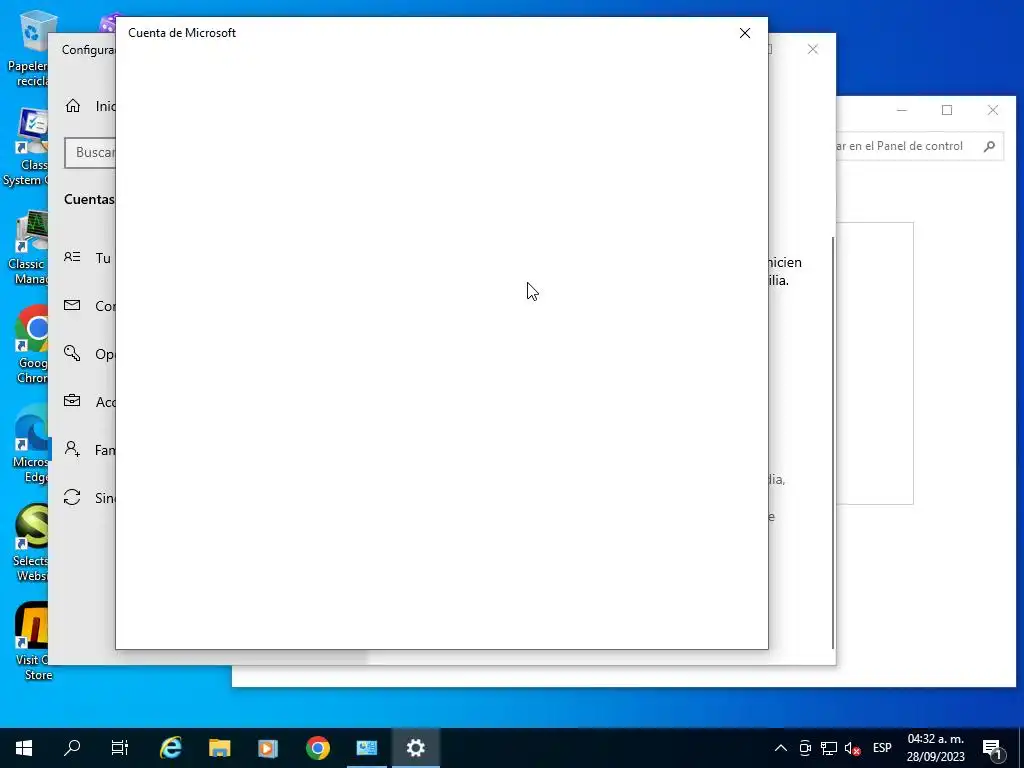The image size is (1024, 768).
Task: Open the media player taskbar icon
Action: click(268, 748)
